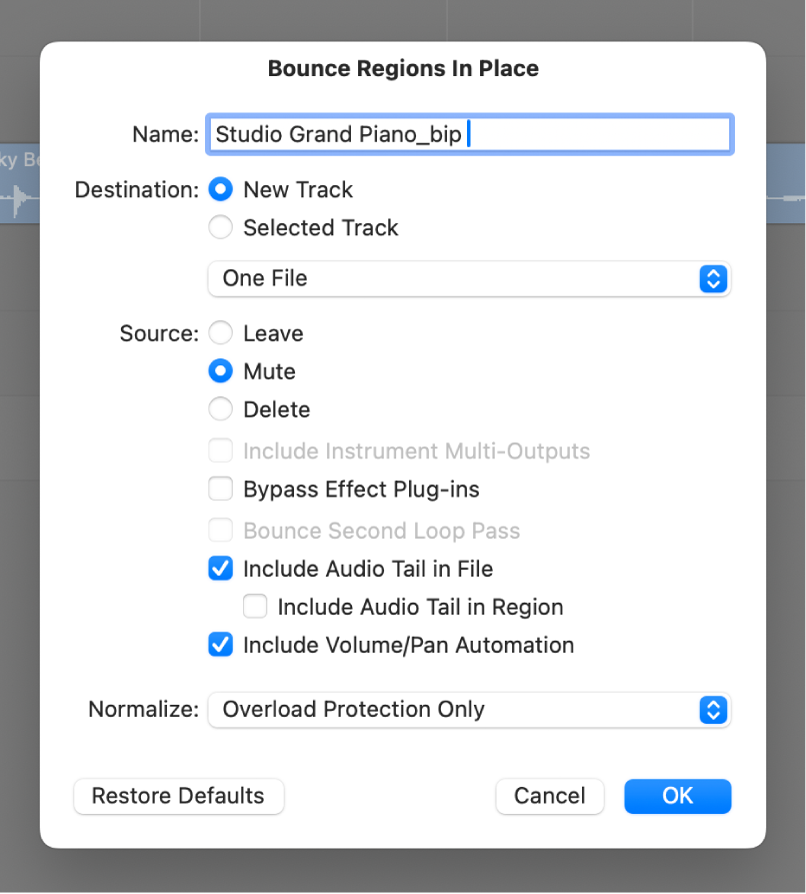This screenshot has height=894, width=806.
Task: Click the Restore Defaults button
Action: coord(178,796)
